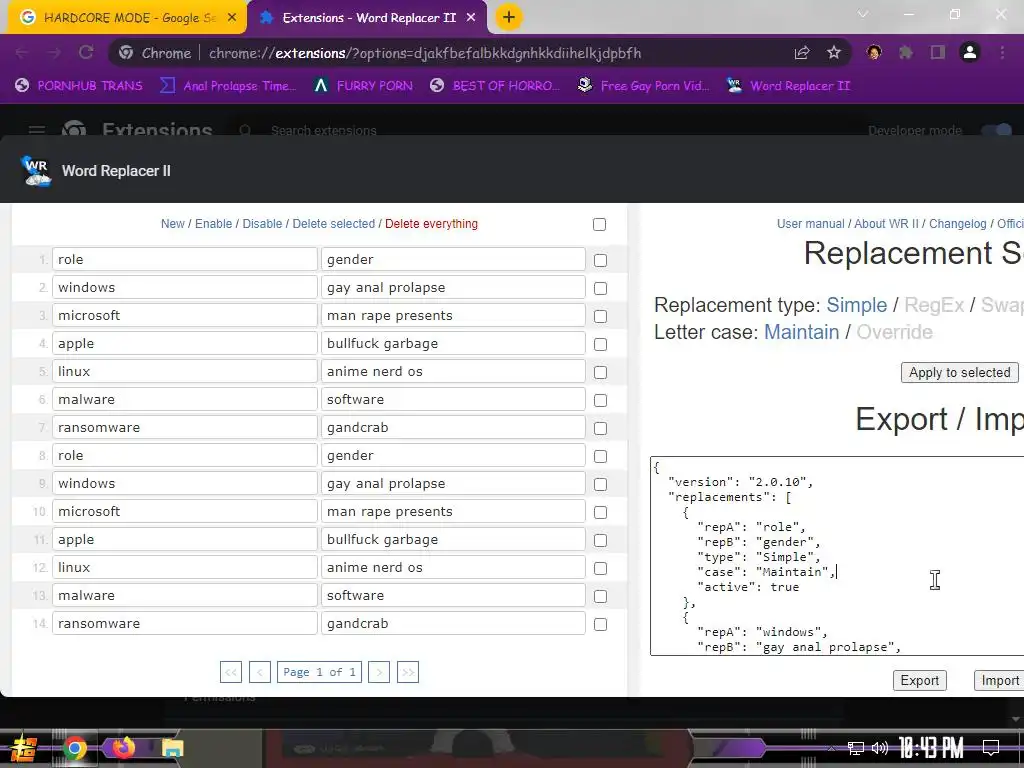Tick the select-all checkbox above the list
The width and height of the screenshot is (1024, 768).
pyautogui.click(x=600, y=225)
